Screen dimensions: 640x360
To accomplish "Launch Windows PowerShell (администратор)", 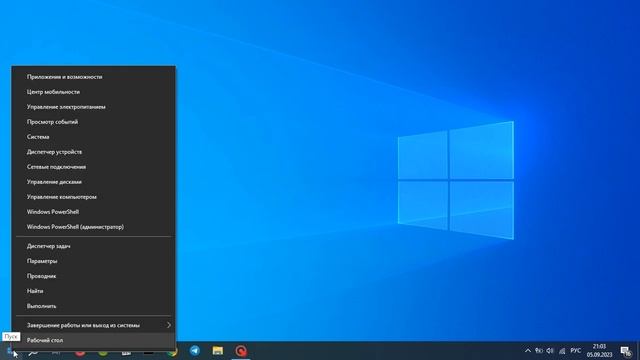I will point(93,227).
